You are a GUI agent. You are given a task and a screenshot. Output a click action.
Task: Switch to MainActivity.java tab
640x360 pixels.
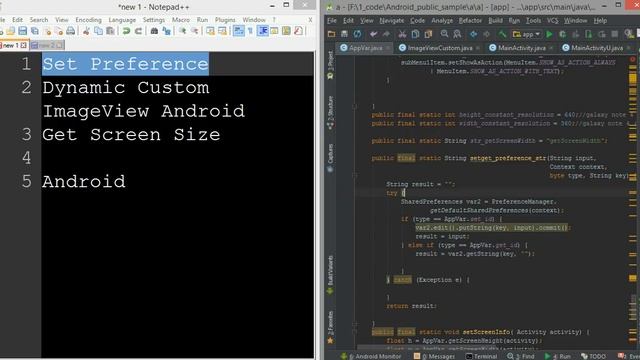pyautogui.click(x=521, y=48)
